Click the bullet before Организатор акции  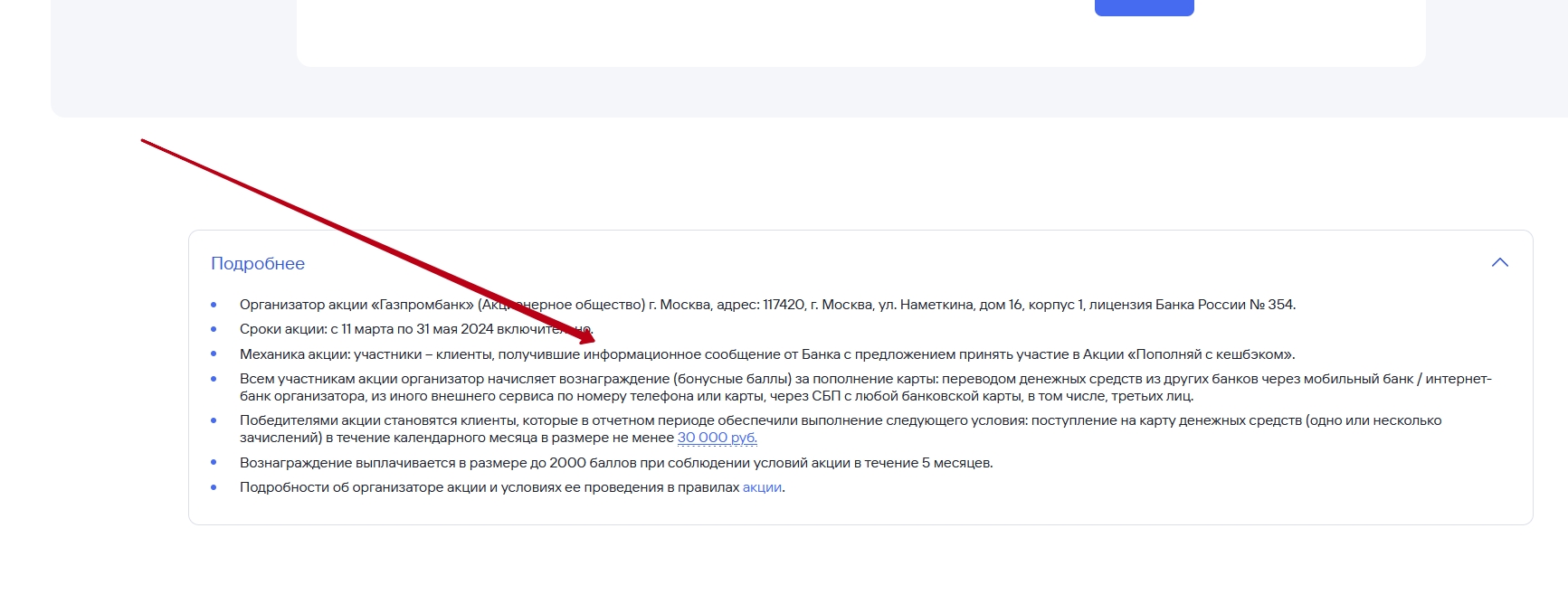(x=214, y=305)
